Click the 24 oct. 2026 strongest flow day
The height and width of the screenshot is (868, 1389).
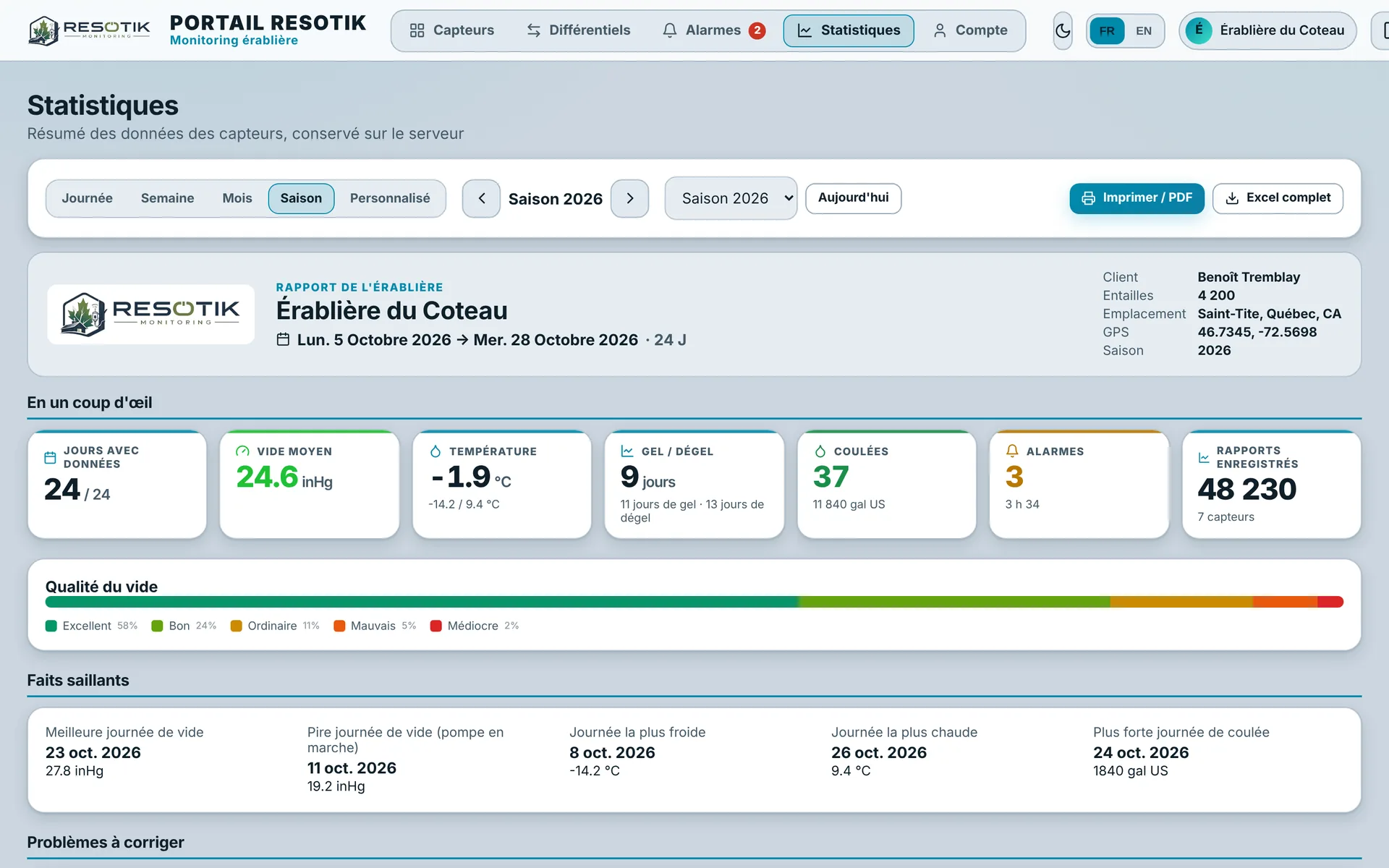click(x=1141, y=752)
